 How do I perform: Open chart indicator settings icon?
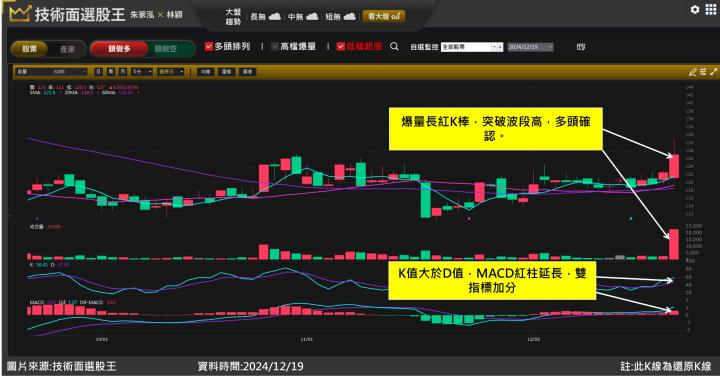pos(703,72)
